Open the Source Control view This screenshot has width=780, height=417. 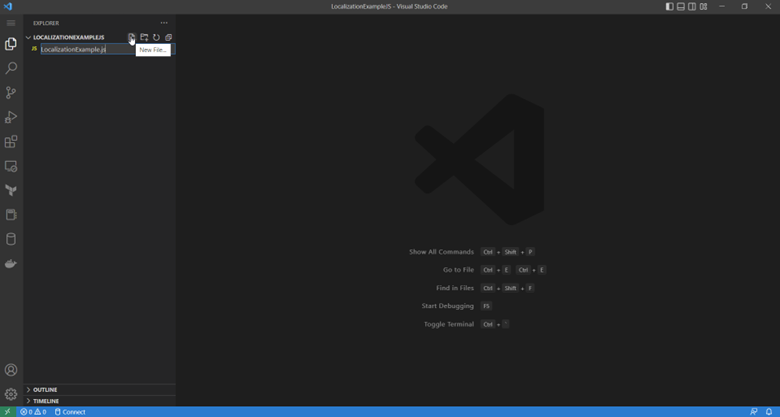pyautogui.click(x=11, y=93)
